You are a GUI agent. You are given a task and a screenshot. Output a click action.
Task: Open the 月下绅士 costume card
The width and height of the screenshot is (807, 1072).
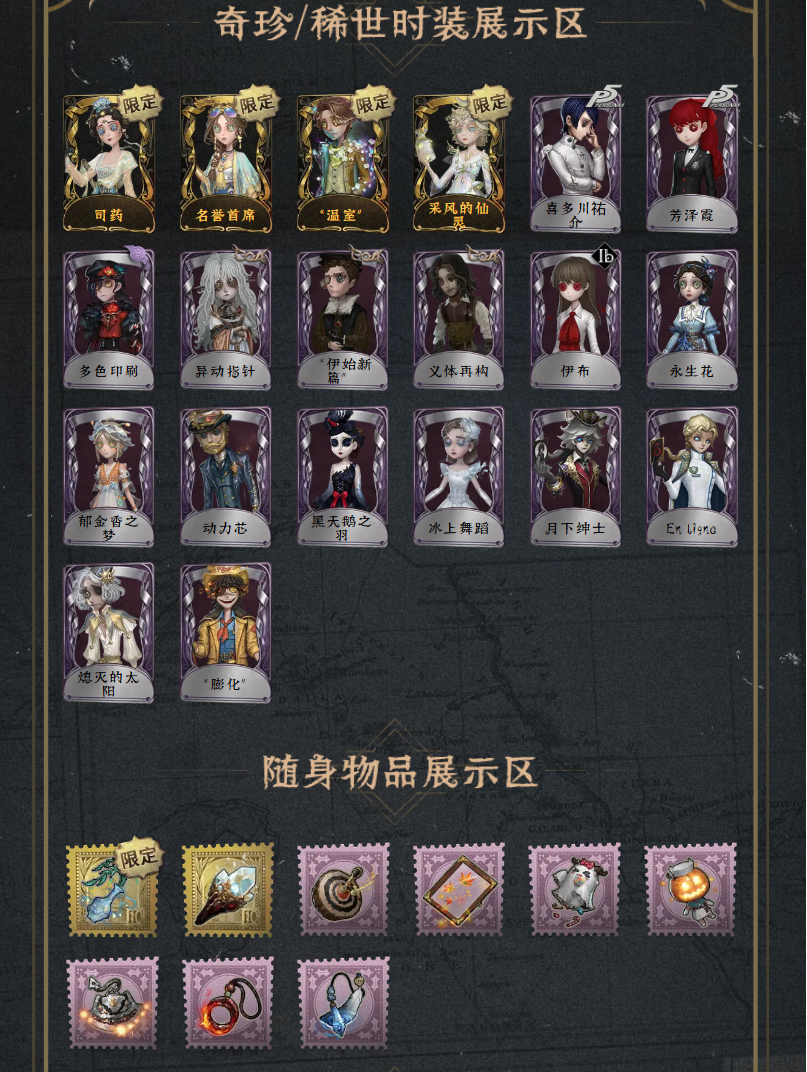576,477
